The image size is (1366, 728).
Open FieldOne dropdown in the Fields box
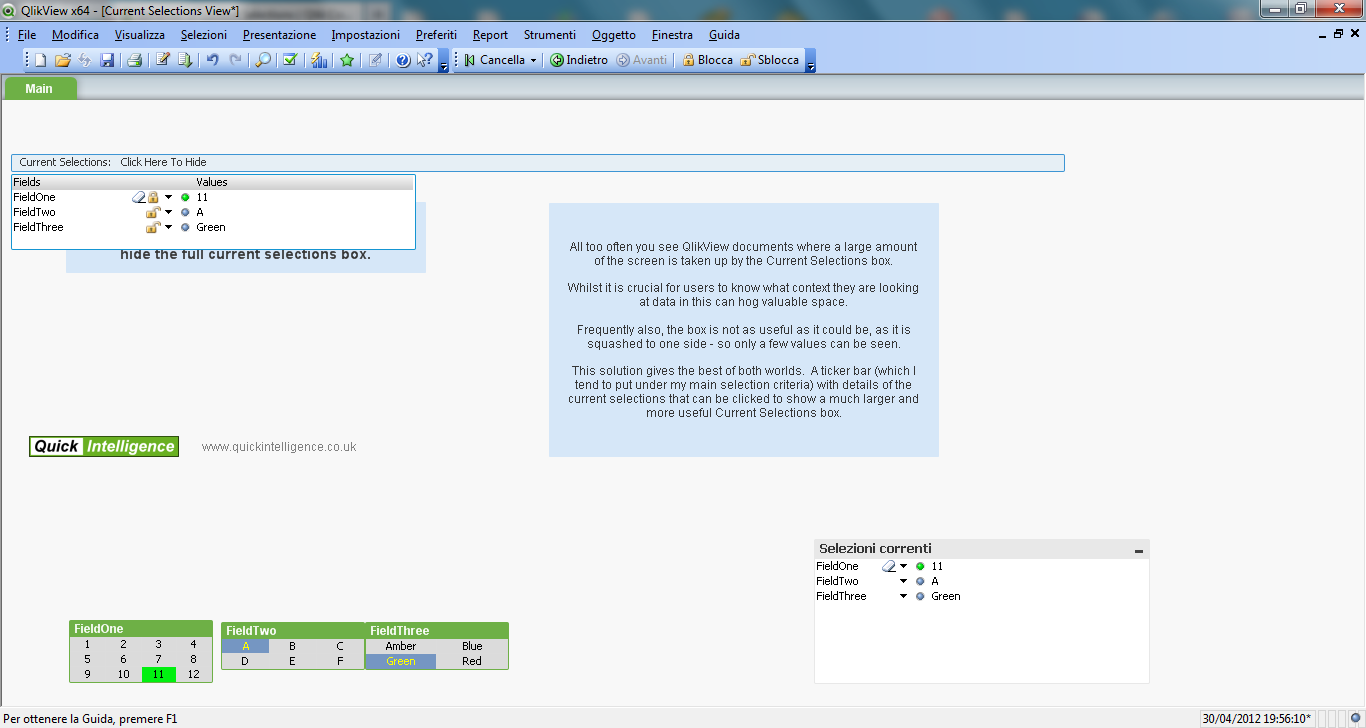(x=169, y=197)
